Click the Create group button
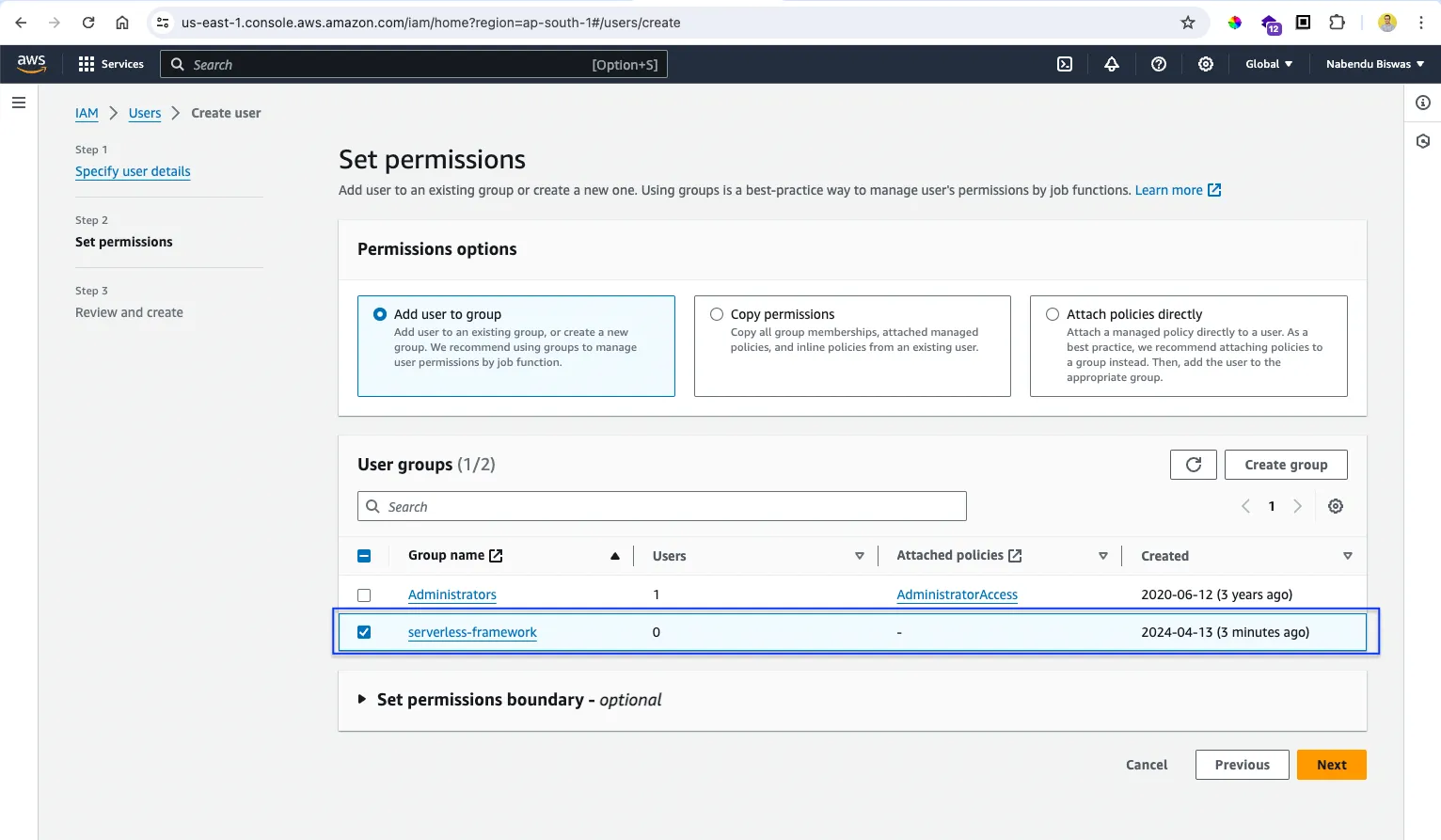Screen dimensions: 1441x840 tap(1286, 465)
